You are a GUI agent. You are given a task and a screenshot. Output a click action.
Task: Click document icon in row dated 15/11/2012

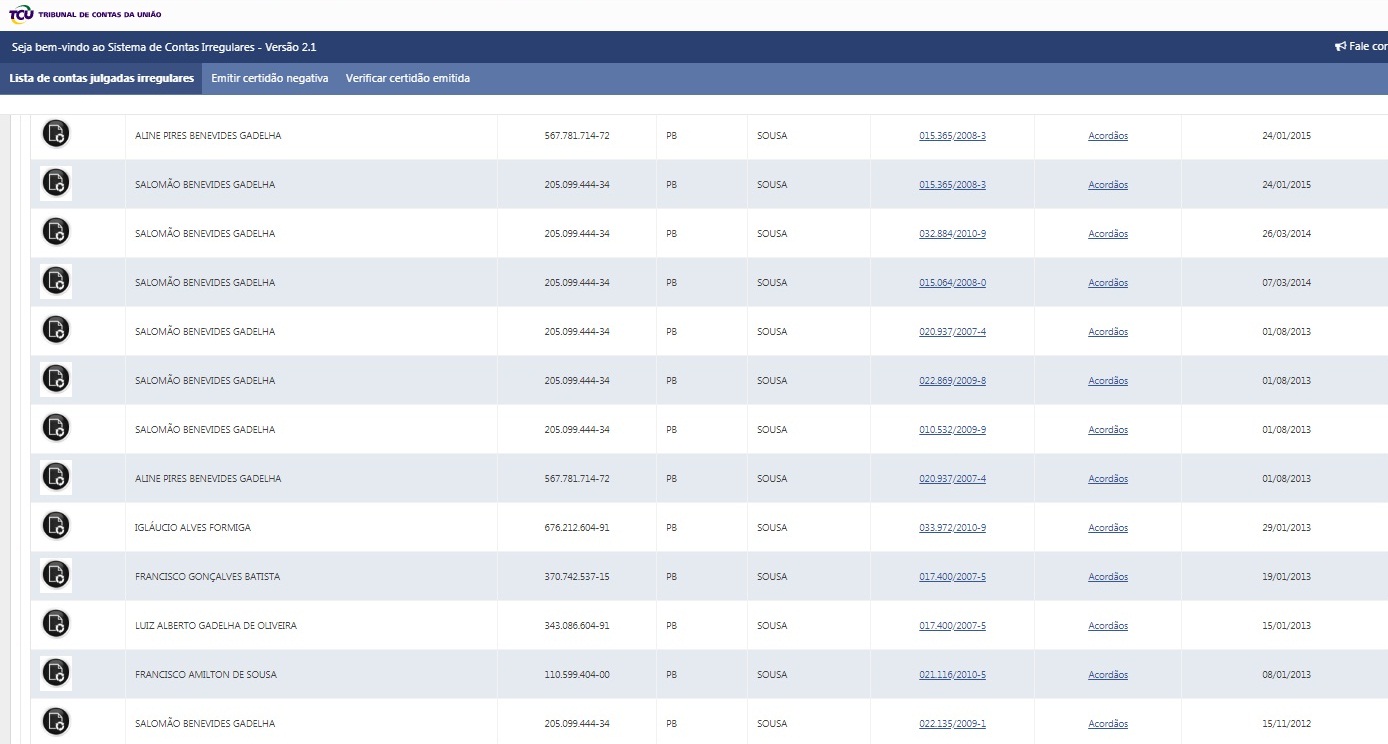(56, 722)
